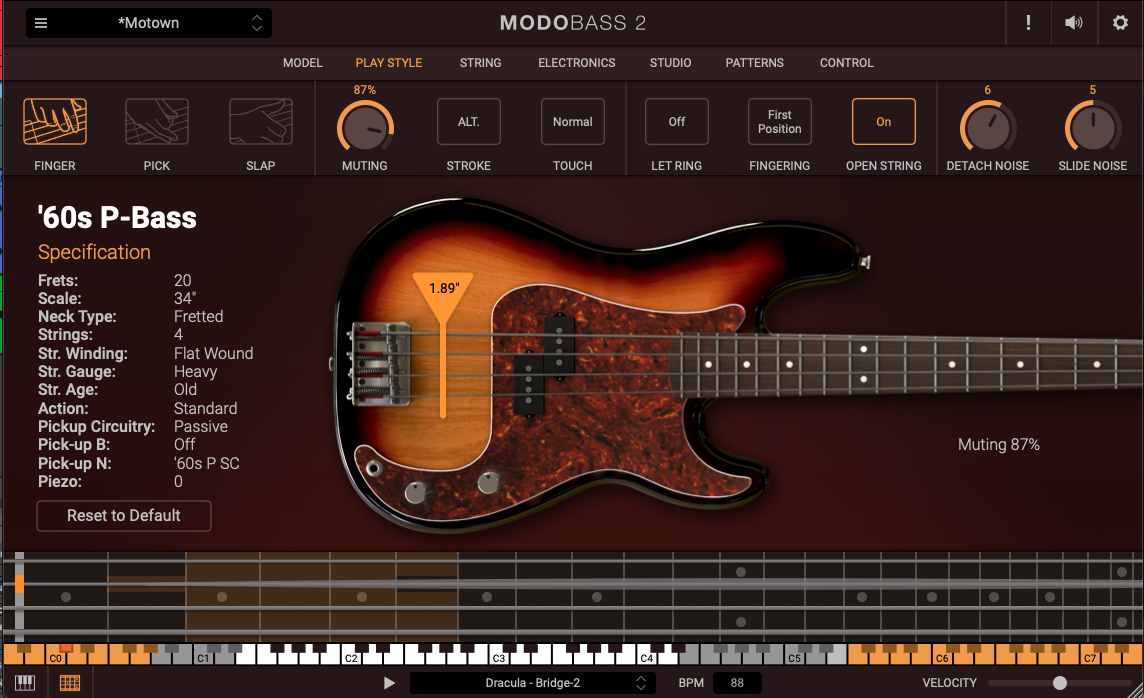Open settings via the gear icon

1120,23
